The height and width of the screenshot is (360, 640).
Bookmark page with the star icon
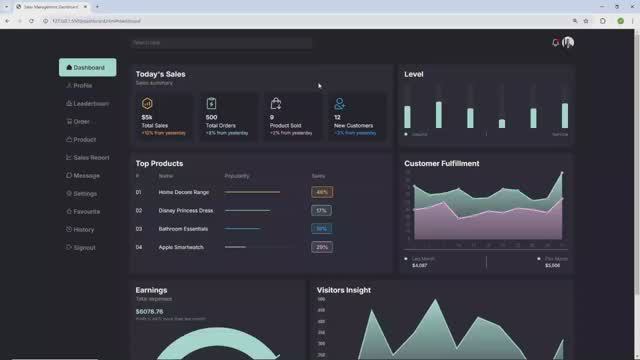pyautogui.click(x=586, y=21)
